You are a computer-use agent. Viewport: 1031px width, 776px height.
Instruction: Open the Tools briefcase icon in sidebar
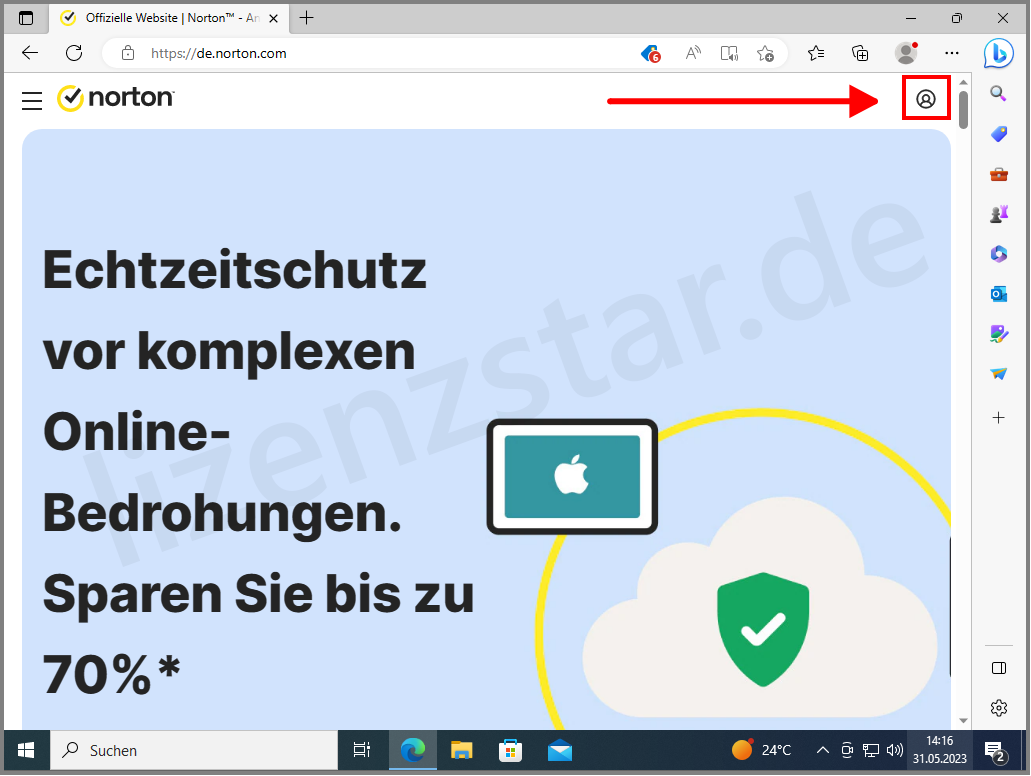[x=998, y=174]
